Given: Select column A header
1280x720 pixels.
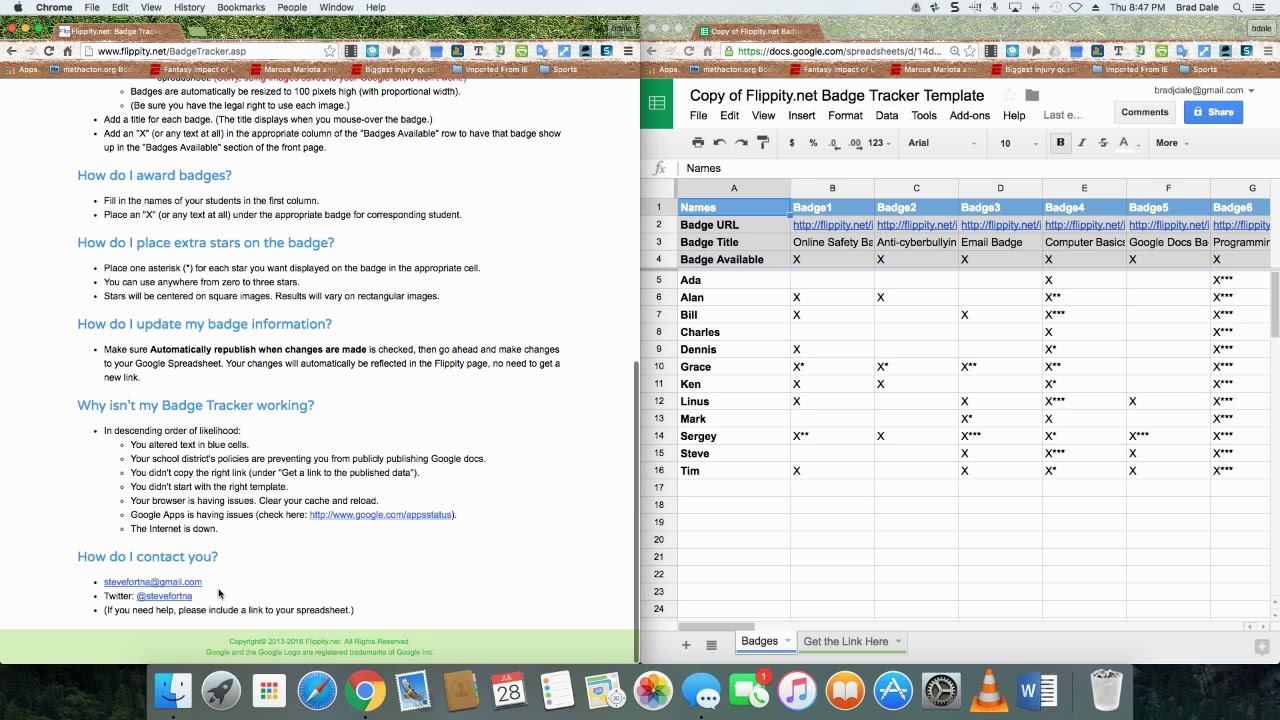Looking at the screenshot, I should click(x=733, y=188).
